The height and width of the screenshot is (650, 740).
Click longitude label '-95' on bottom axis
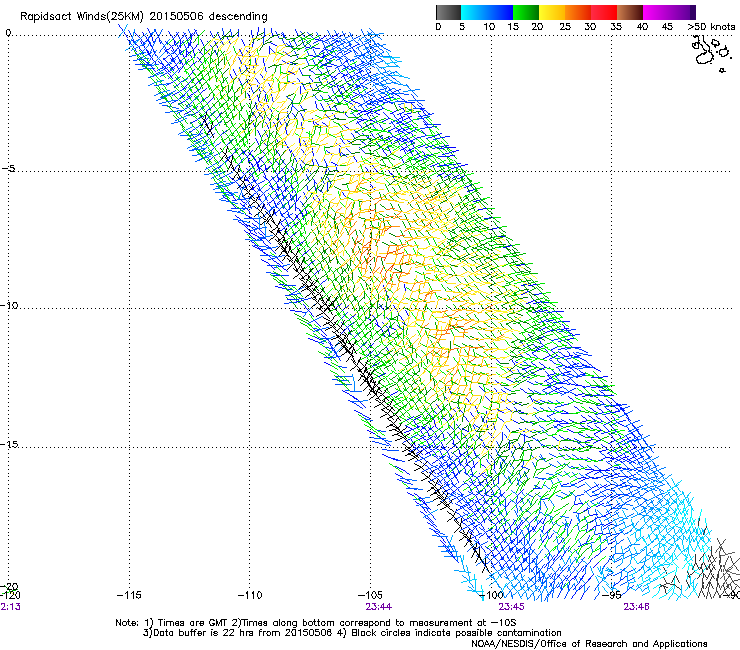click(612, 595)
